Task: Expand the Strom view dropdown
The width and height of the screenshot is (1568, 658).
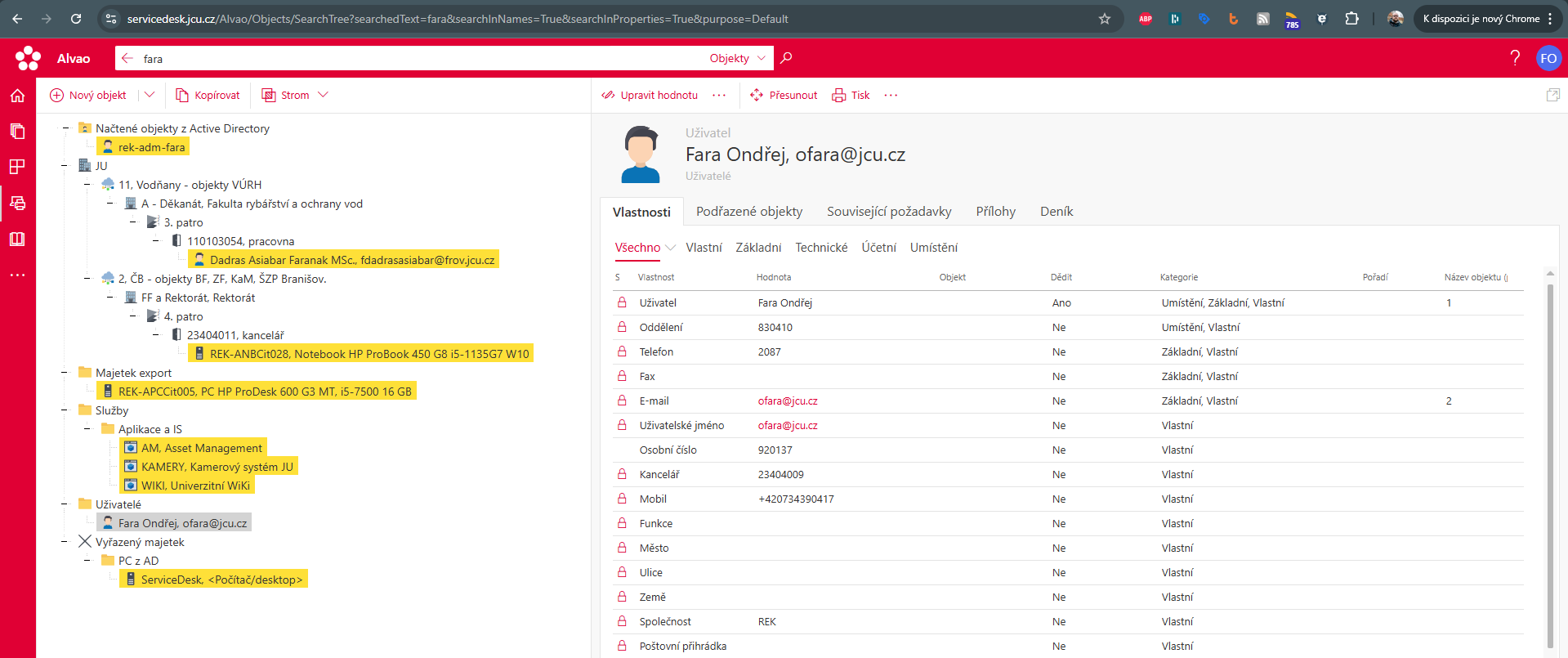Action: click(x=323, y=95)
